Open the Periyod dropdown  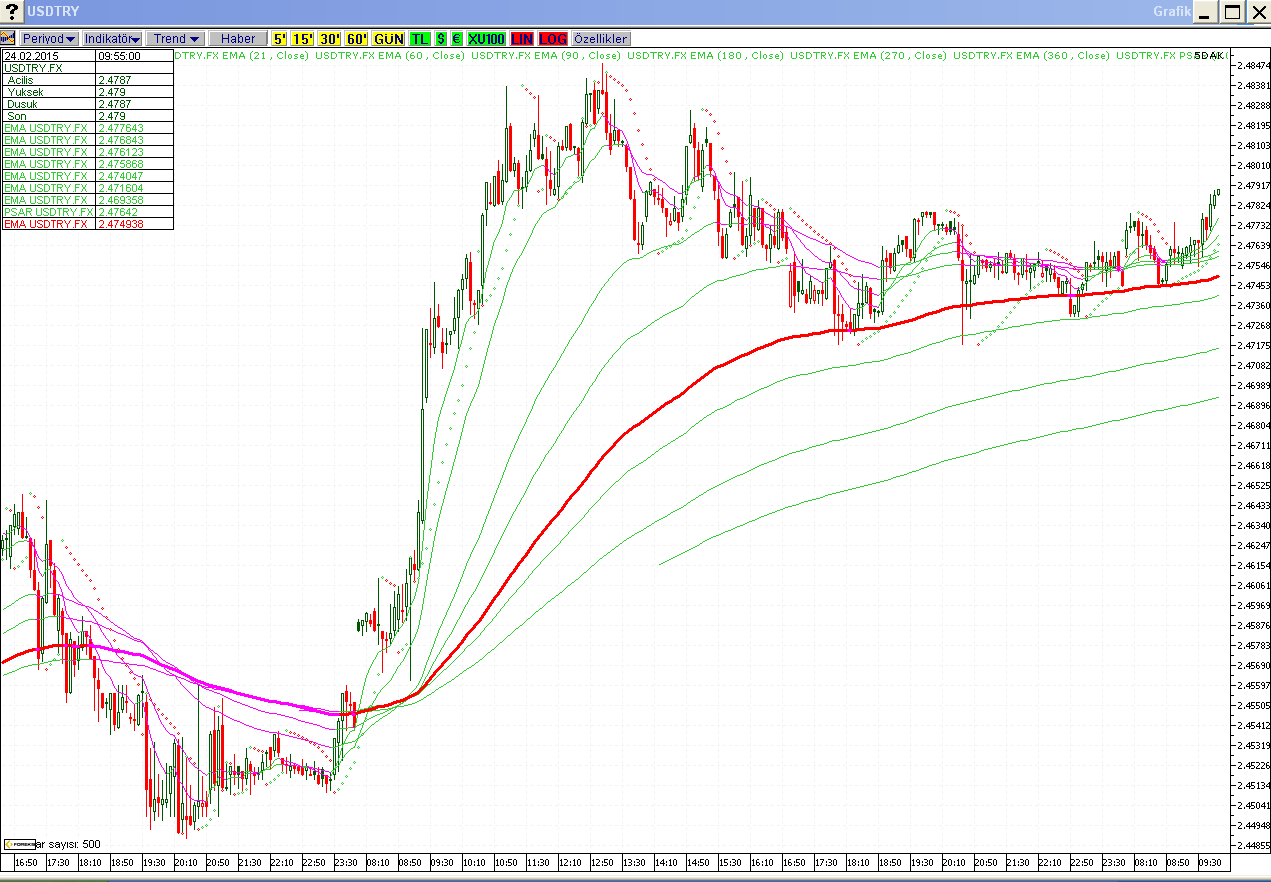tap(49, 38)
